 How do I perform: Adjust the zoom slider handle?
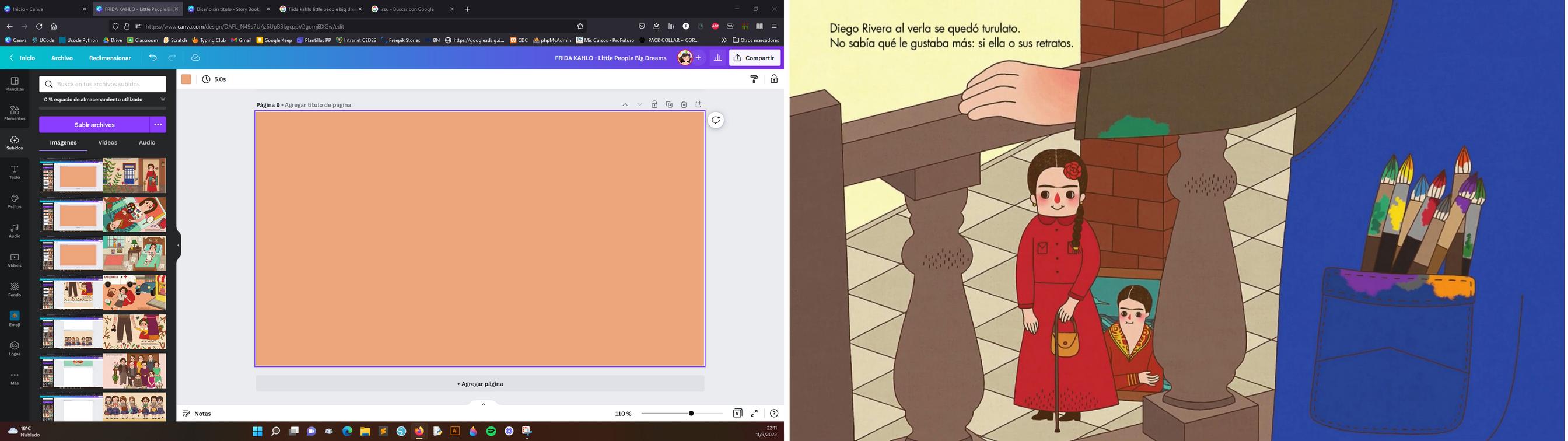pos(691,413)
